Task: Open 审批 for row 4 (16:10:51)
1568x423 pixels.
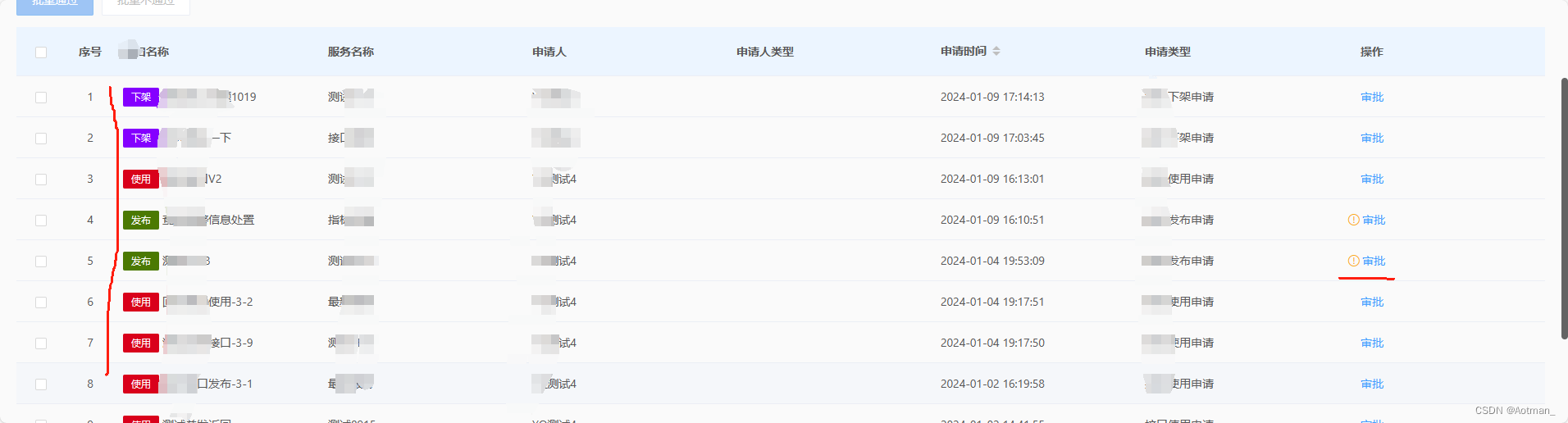Action: pyautogui.click(x=1374, y=220)
